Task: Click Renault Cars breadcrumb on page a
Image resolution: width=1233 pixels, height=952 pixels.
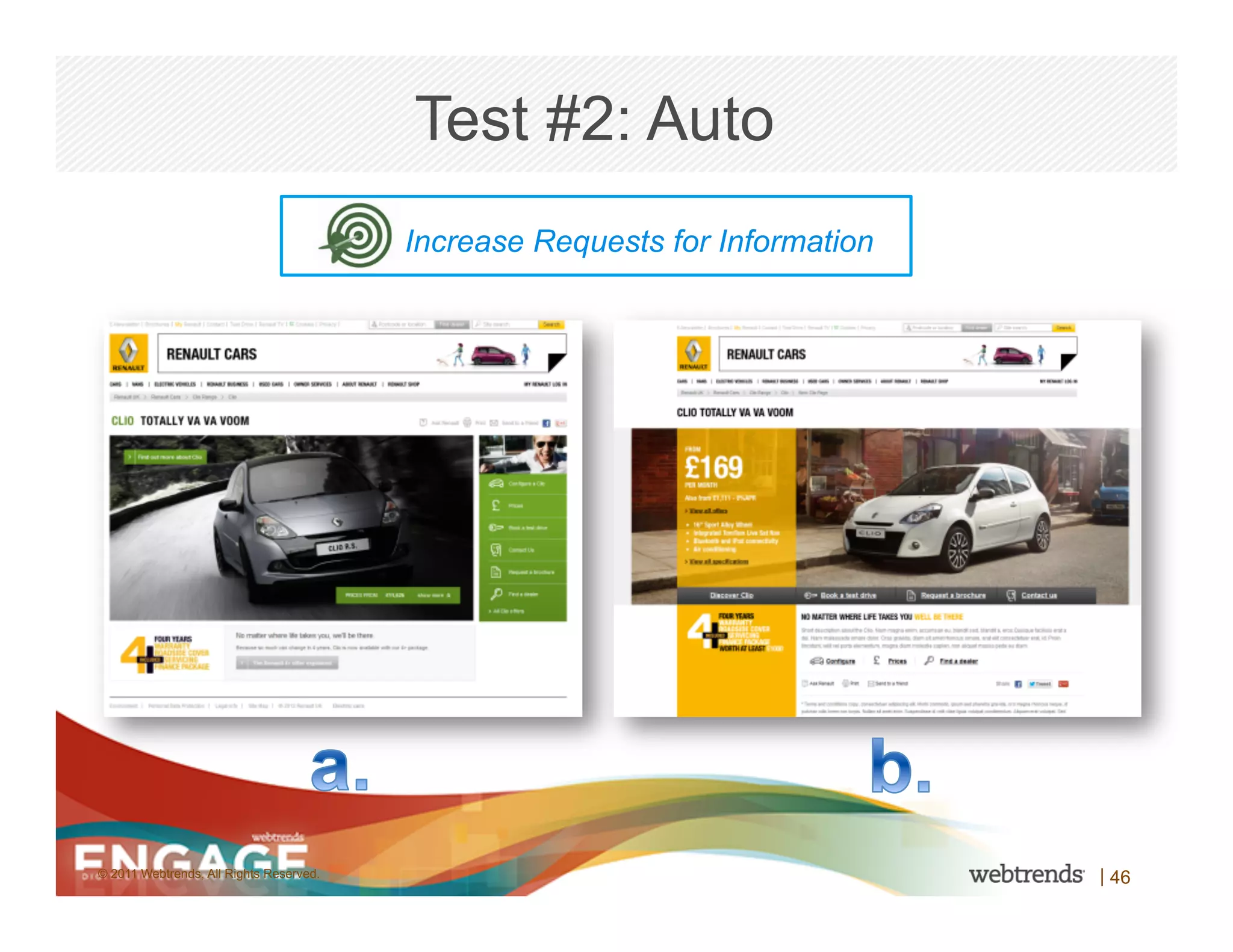Action: (166, 397)
